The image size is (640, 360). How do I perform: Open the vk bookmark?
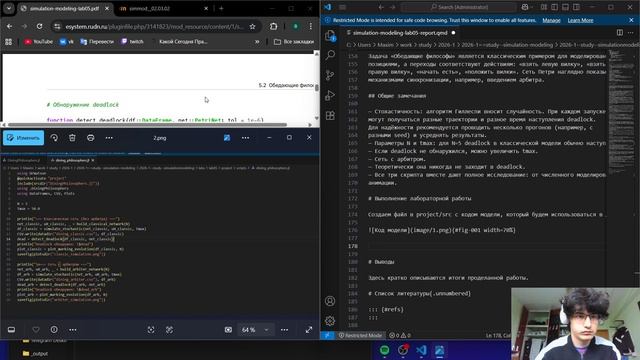tap(67, 42)
